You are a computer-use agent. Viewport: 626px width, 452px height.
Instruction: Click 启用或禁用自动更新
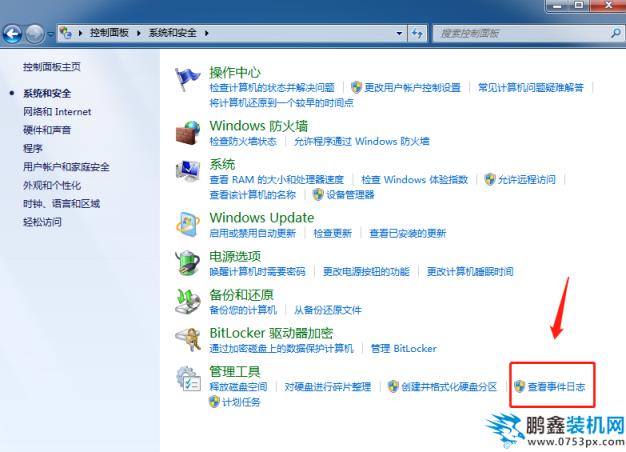pyautogui.click(x=253, y=233)
